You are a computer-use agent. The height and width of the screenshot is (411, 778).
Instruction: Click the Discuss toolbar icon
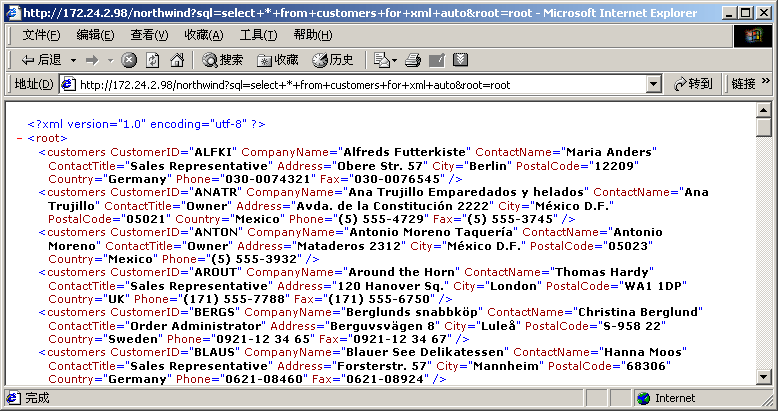(461, 60)
